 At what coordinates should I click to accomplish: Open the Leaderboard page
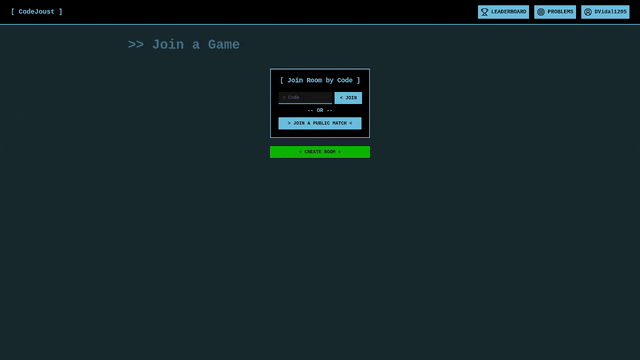[503, 12]
